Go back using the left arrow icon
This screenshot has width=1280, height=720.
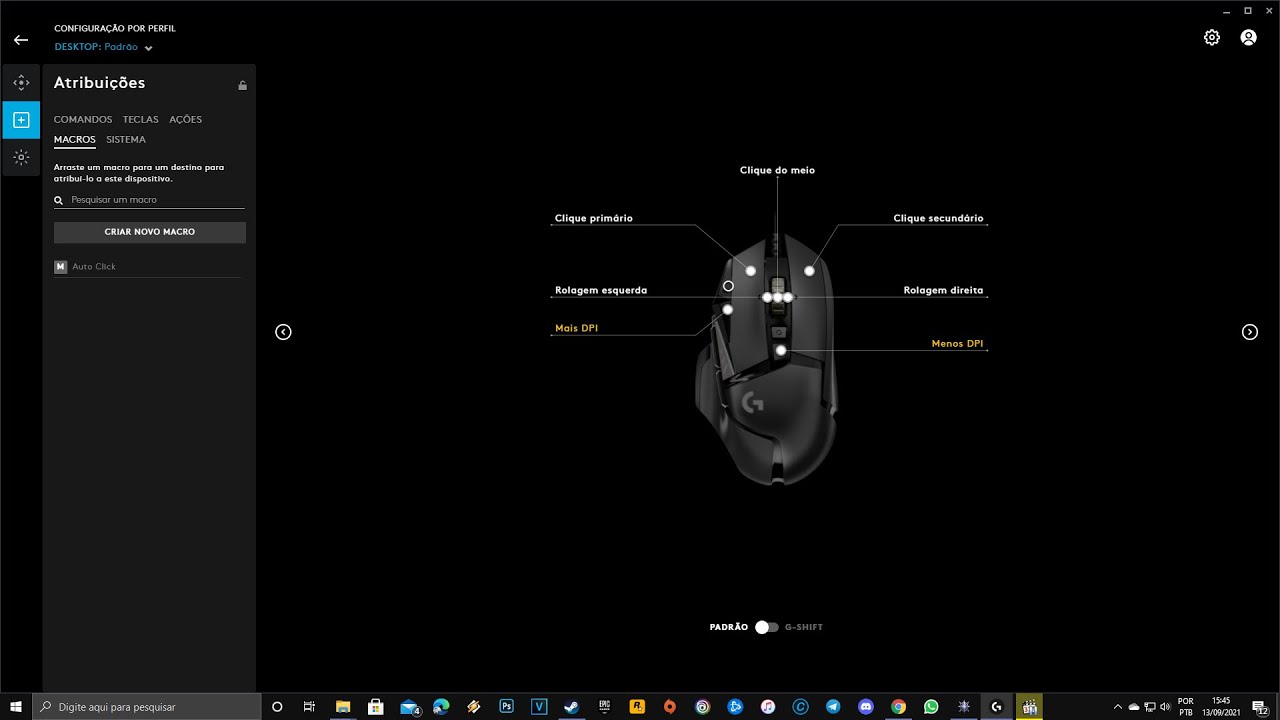[21, 40]
